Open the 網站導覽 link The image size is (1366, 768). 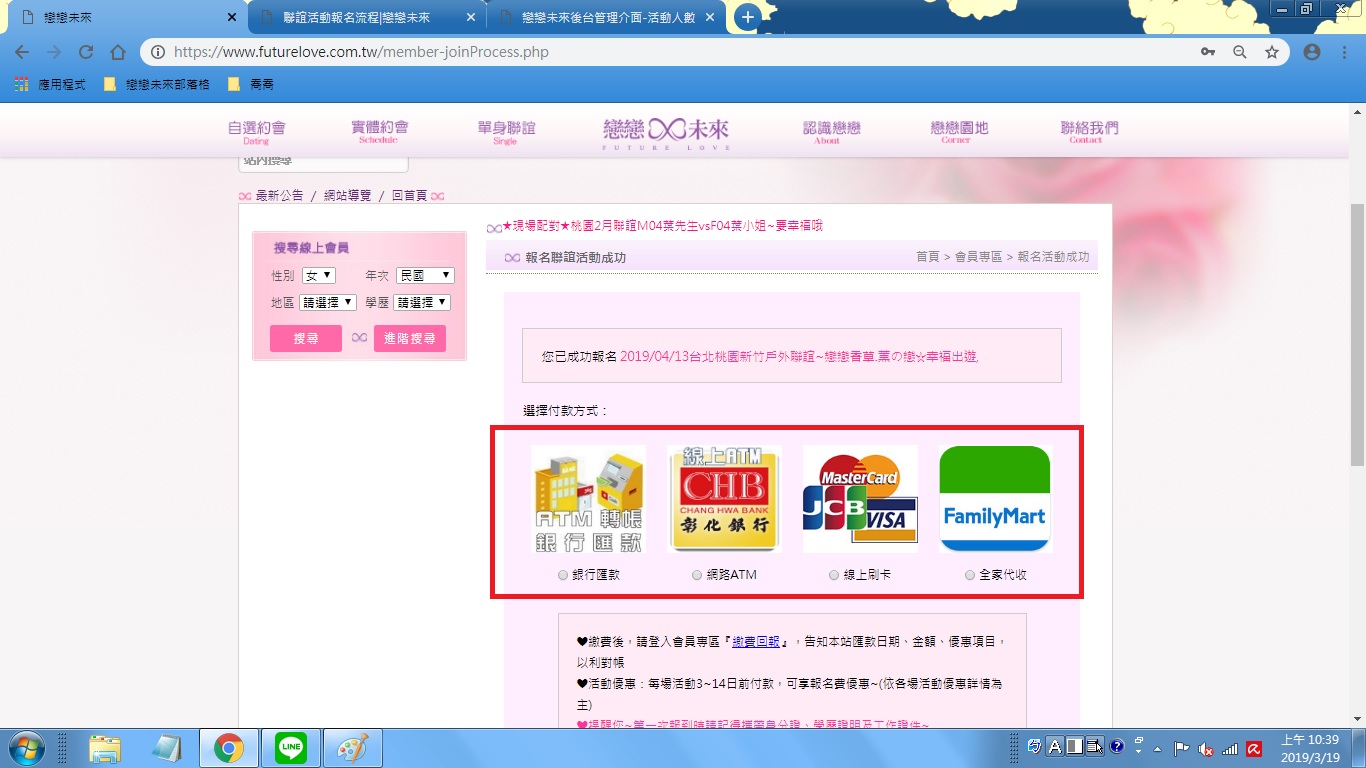[x=347, y=196]
